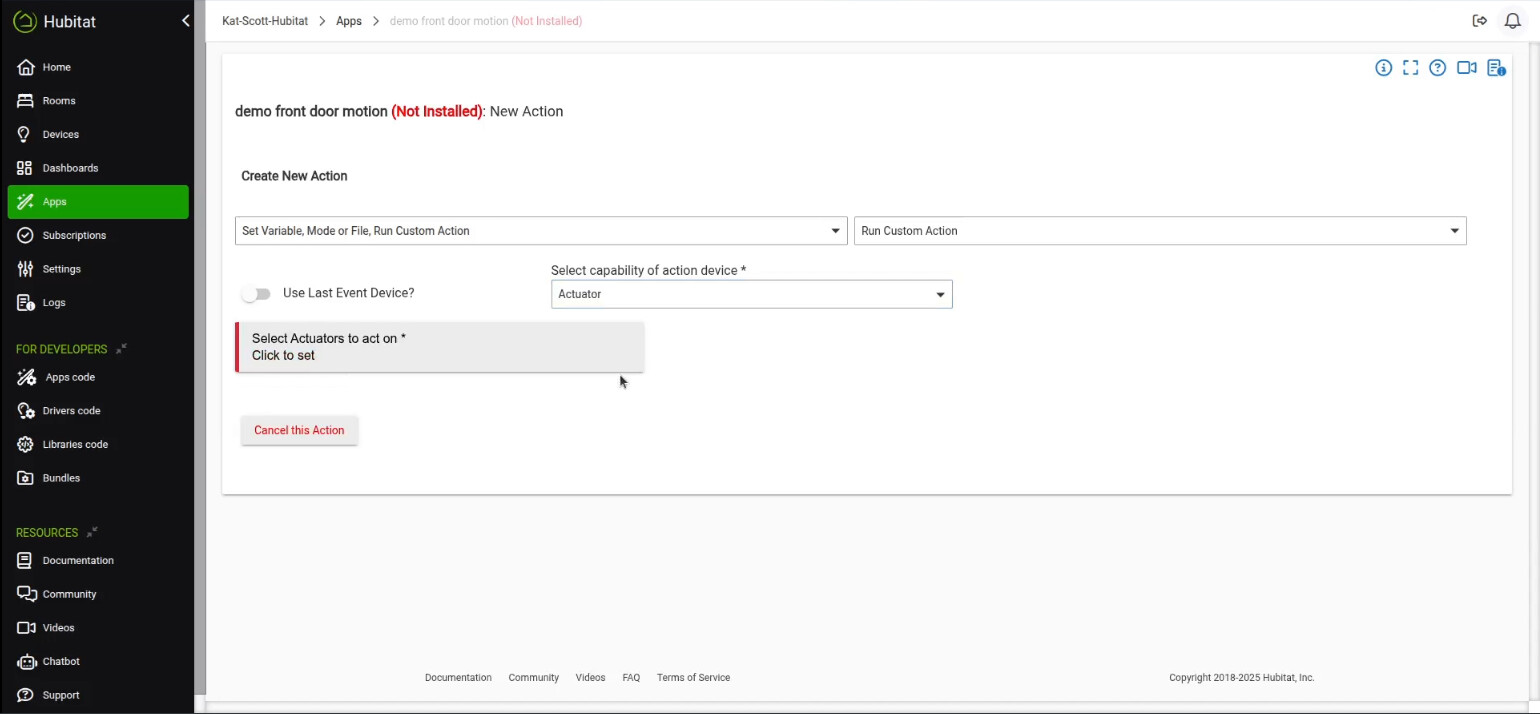
Task: Click Apps breadcrumb link
Action: (x=349, y=21)
